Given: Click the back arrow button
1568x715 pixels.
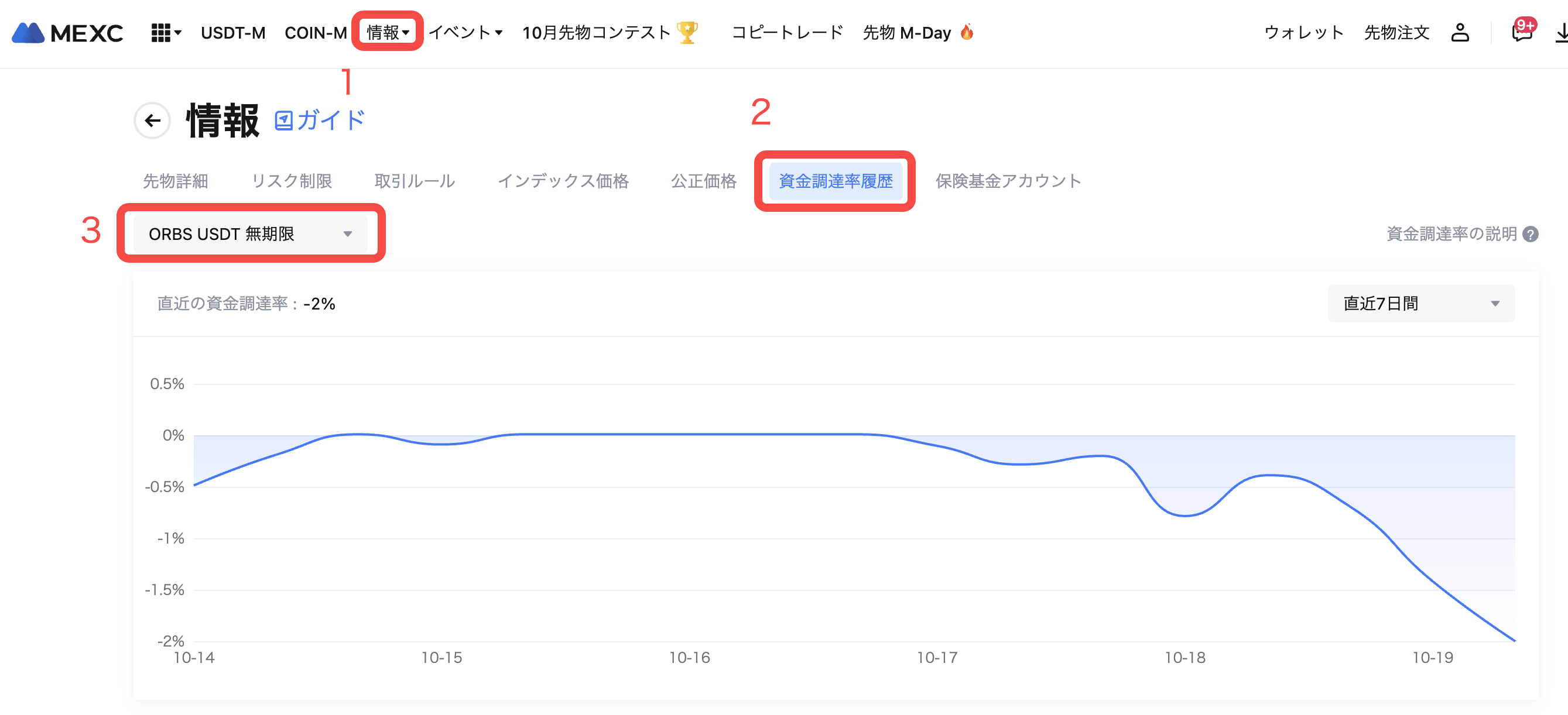Looking at the screenshot, I should pos(152,121).
